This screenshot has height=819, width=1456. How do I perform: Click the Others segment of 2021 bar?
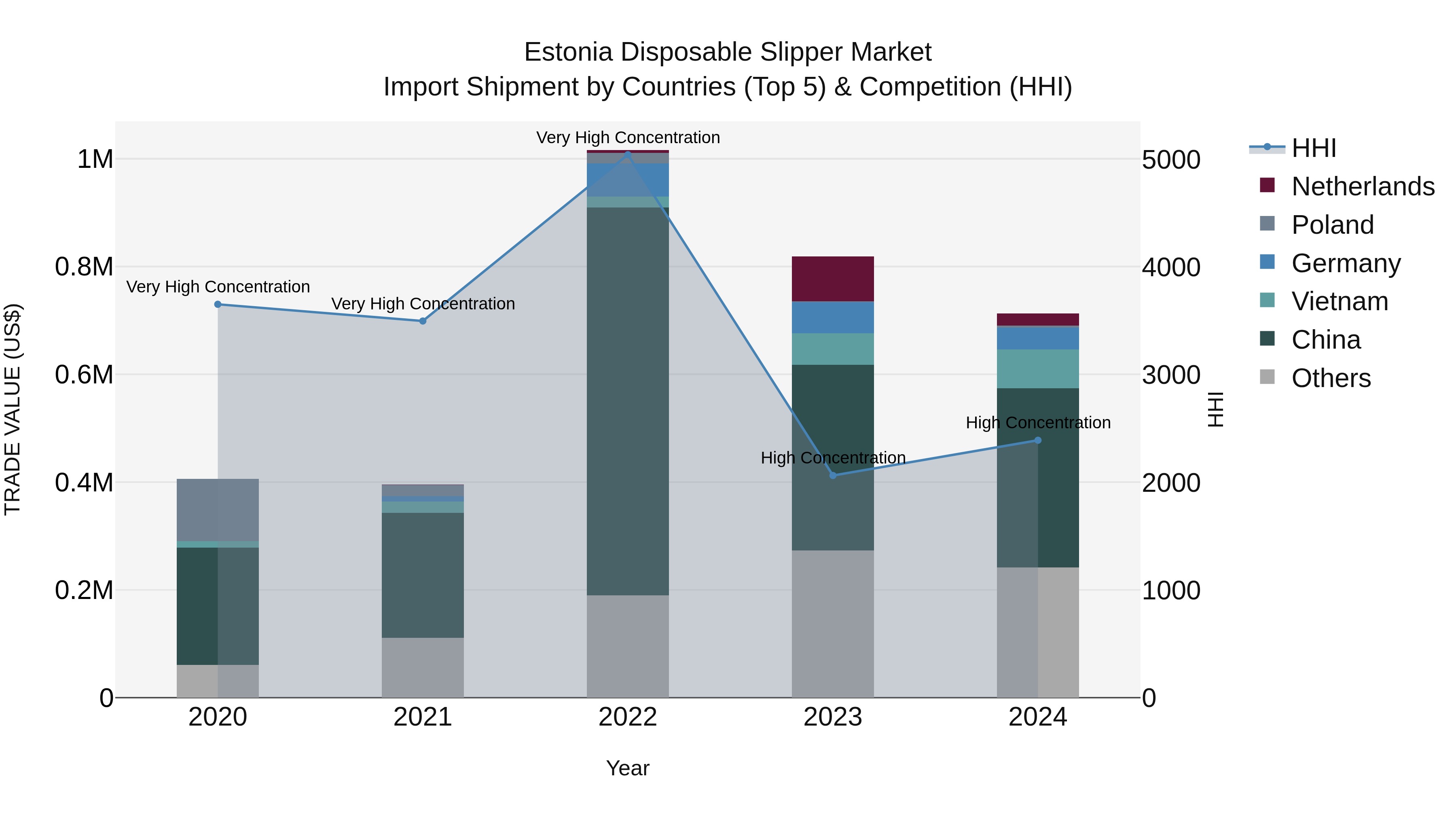(423, 667)
